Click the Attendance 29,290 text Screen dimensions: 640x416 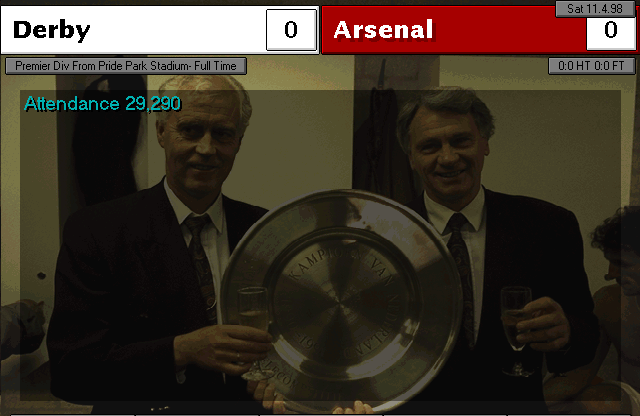(x=102, y=104)
